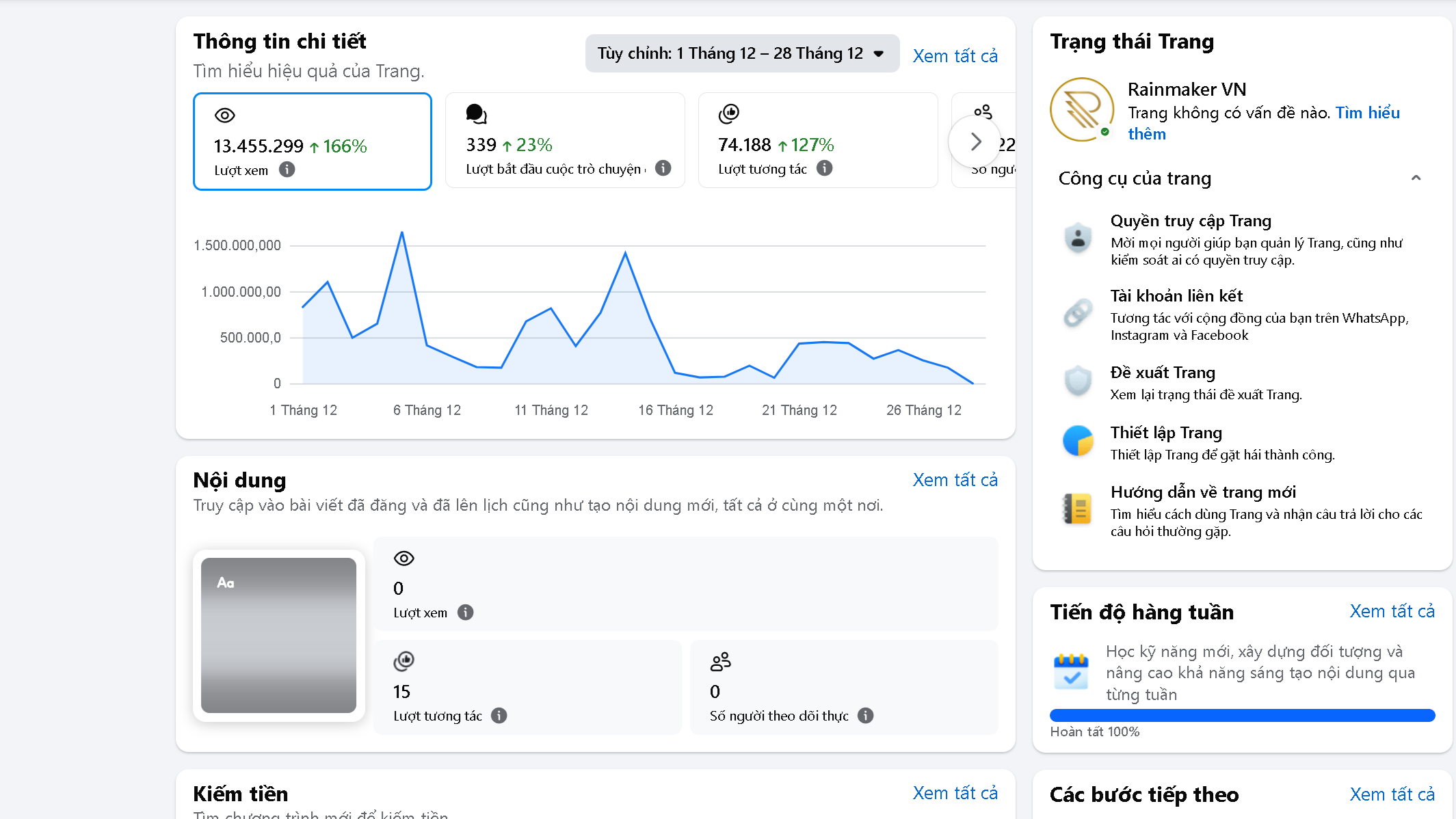Click the Thiết lập Trang pie icon

coord(1078,440)
